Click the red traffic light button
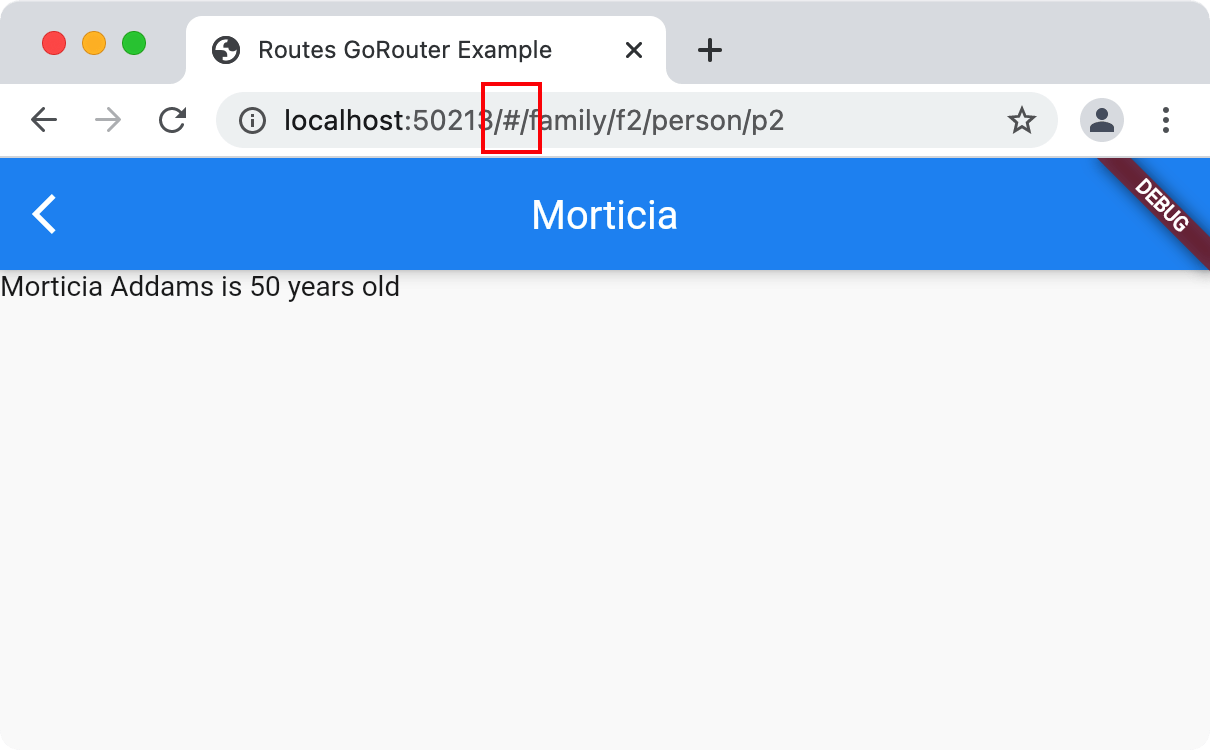 (54, 43)
